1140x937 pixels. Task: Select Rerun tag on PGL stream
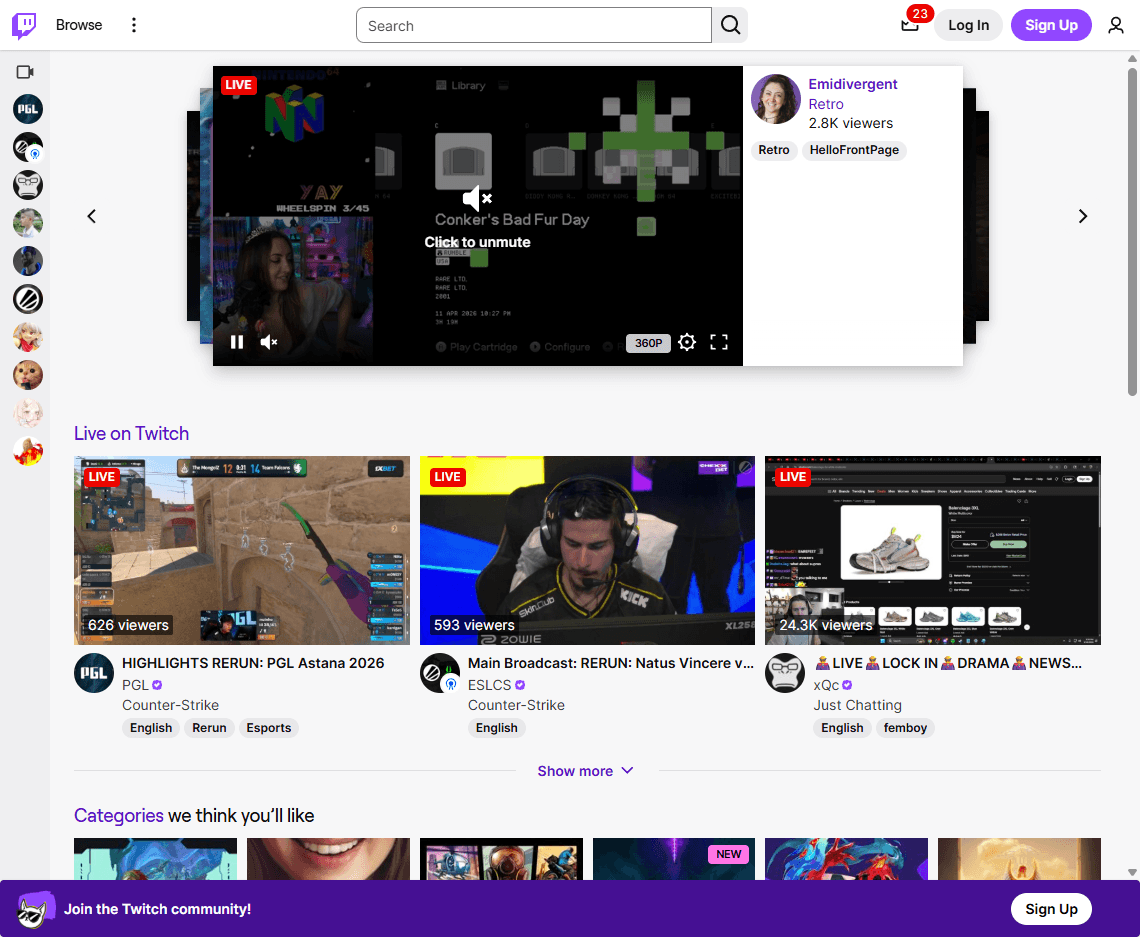tap(209, 728)
